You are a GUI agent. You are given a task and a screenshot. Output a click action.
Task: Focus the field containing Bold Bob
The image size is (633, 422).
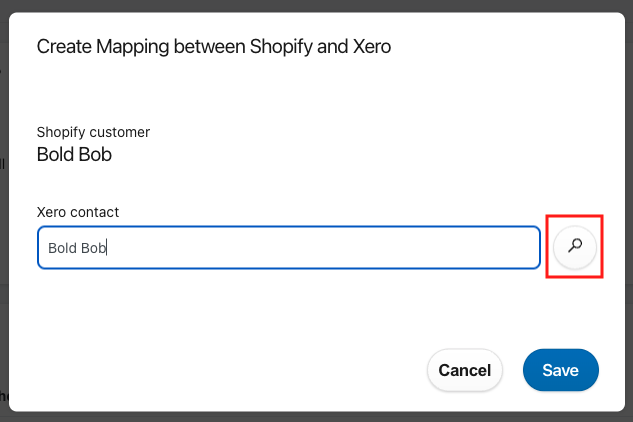pyautogui.click(x=289, y=248)
